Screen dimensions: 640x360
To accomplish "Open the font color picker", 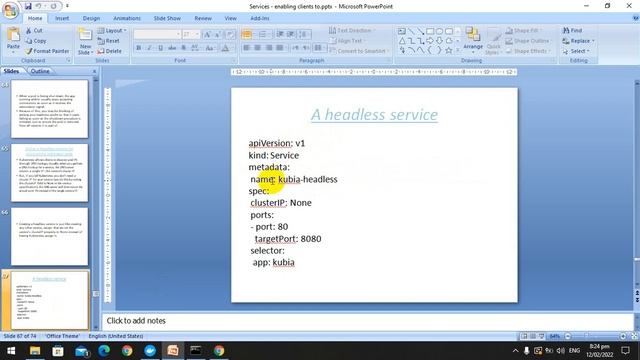I will click(x=225, y=48).
